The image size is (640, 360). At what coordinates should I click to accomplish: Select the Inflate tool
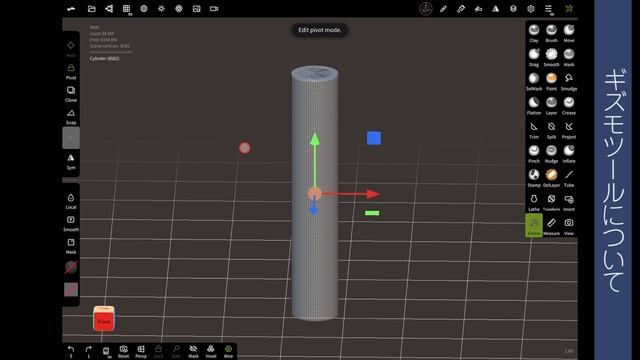(569, 154)
